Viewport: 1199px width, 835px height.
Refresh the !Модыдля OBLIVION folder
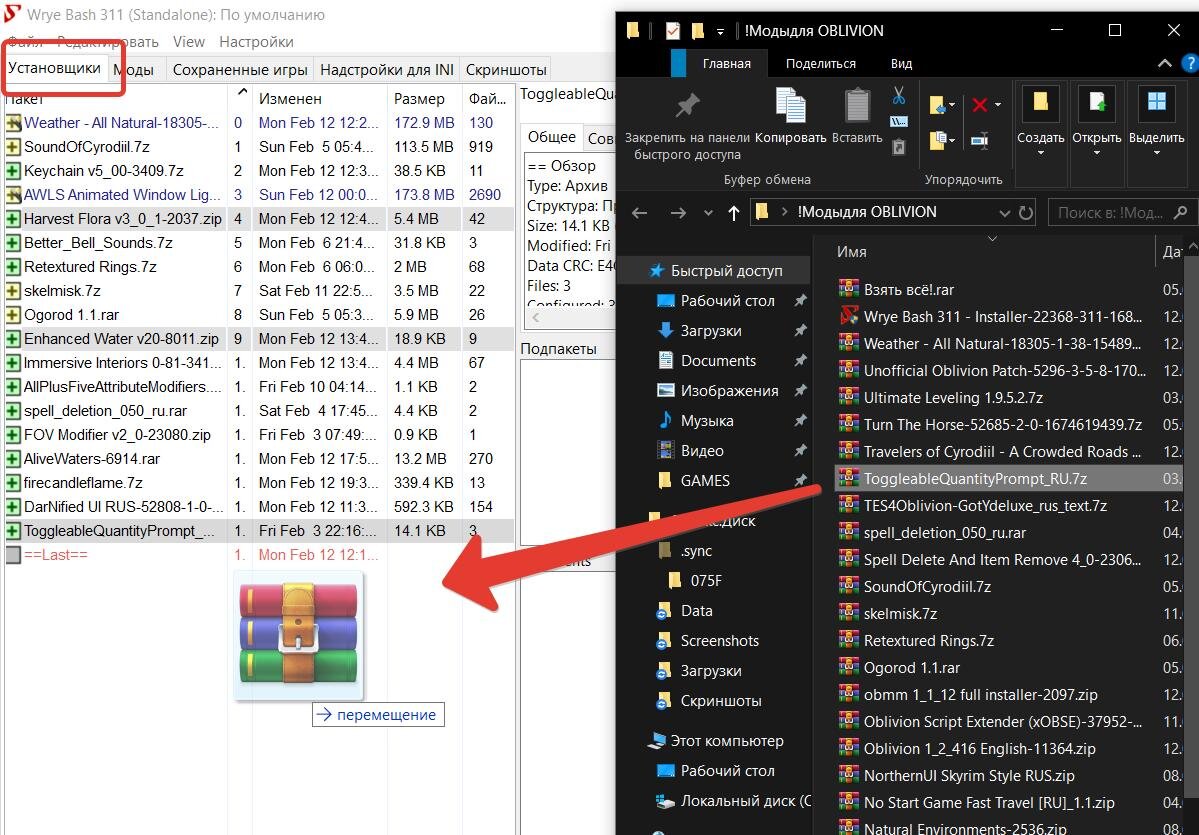pyautogui.click(x=1025, y=213)
